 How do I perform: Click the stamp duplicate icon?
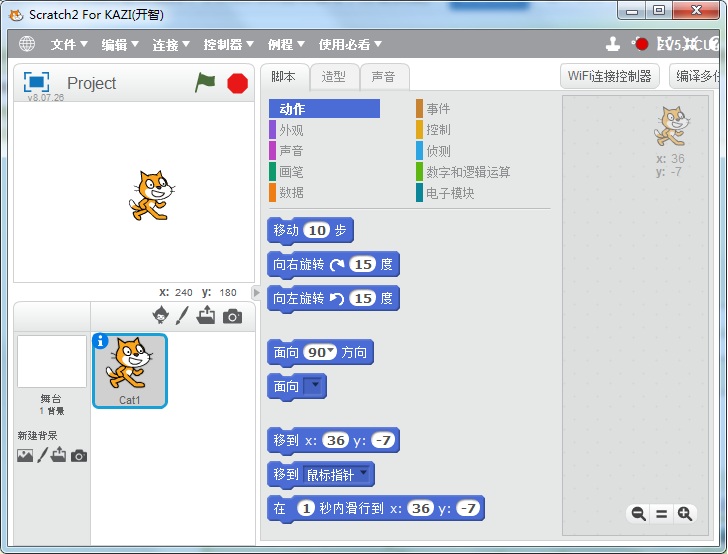(613, 44)
